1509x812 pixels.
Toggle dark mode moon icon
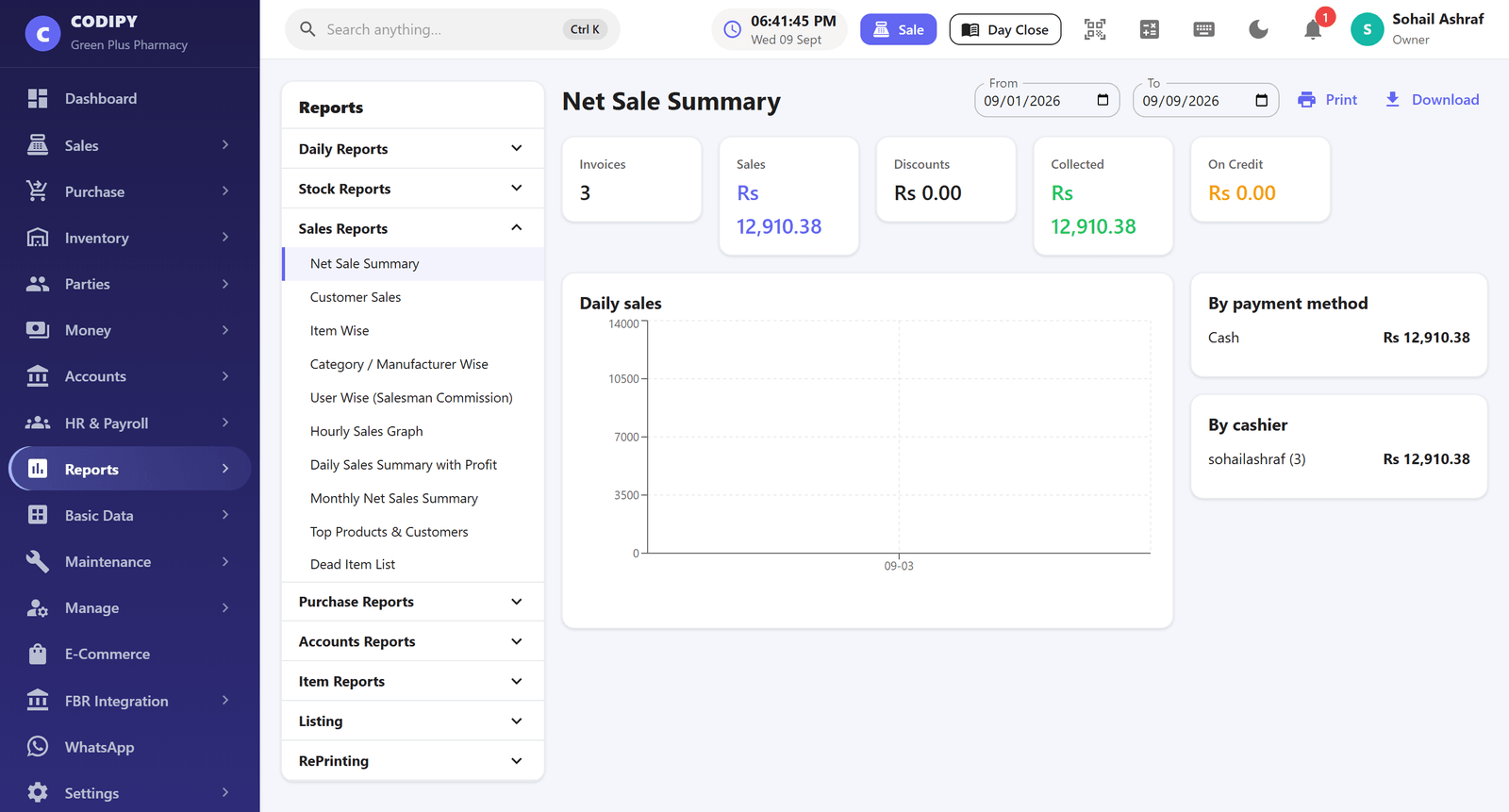click(1258, 29)
